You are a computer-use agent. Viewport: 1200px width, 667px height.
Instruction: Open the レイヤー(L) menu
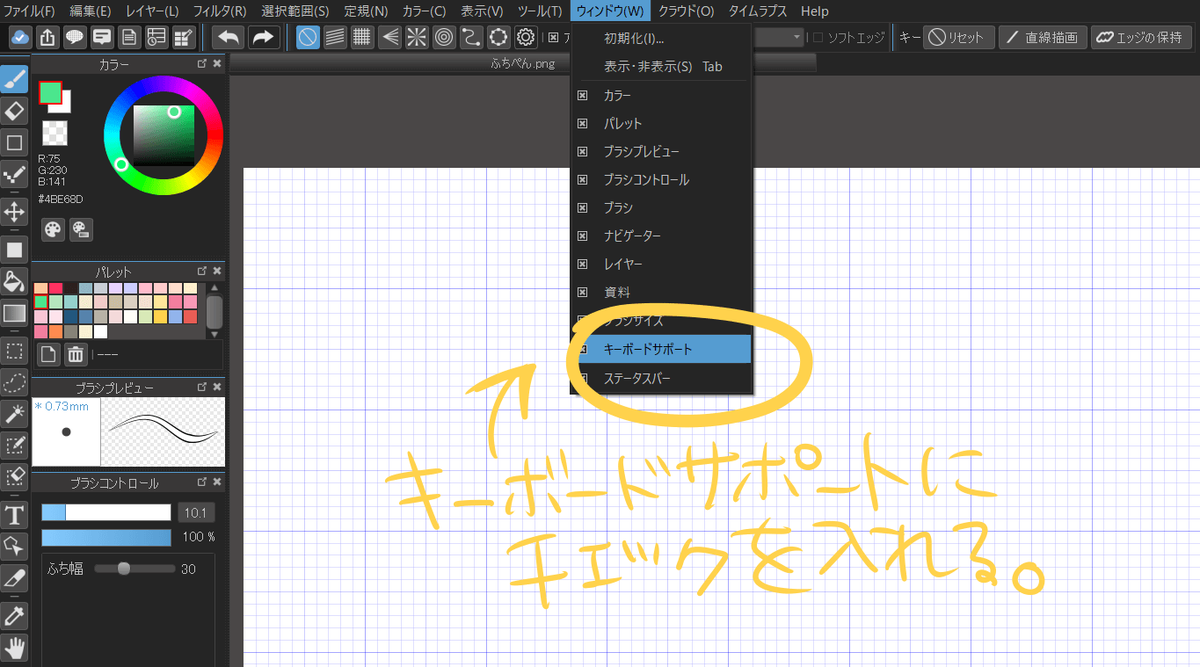tap(152, 11)
